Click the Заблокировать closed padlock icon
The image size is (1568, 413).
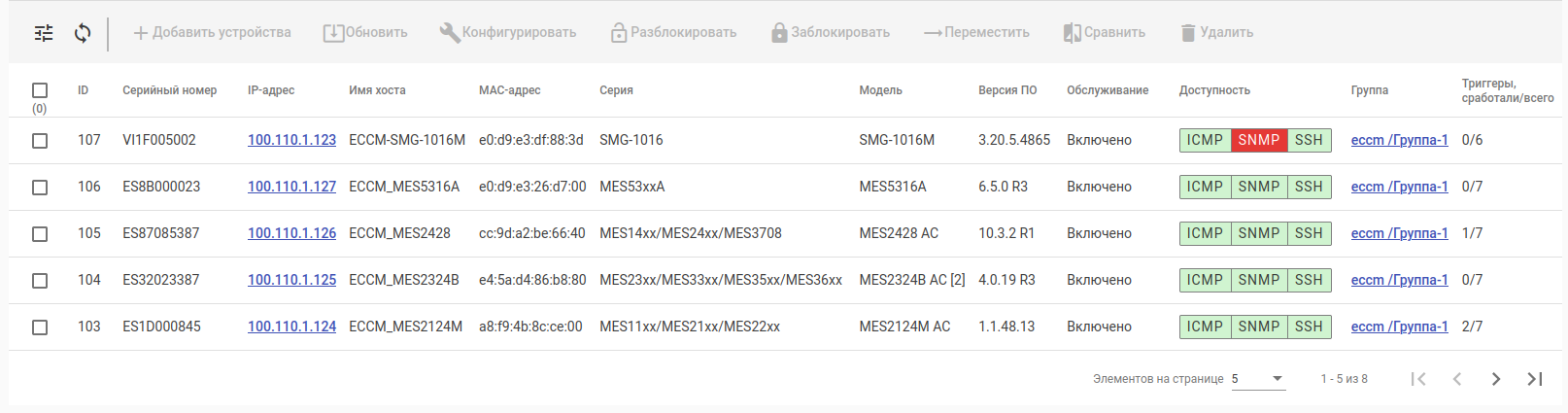tap(779, 33)
